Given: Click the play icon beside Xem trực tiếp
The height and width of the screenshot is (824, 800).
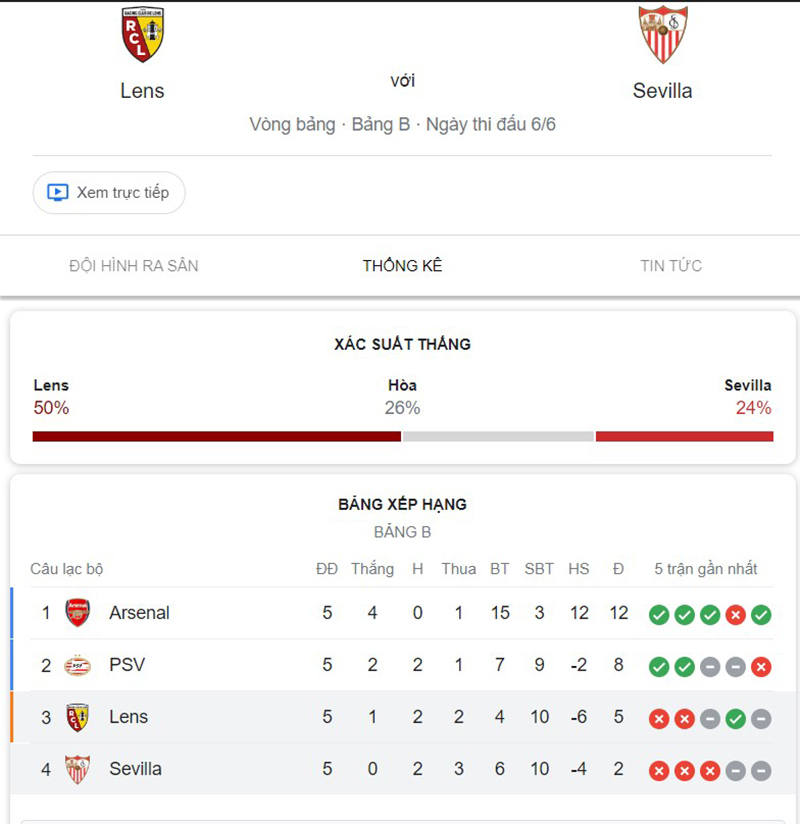Looking at the screenshot, I should pyautogui.click(x=57, y=192).
